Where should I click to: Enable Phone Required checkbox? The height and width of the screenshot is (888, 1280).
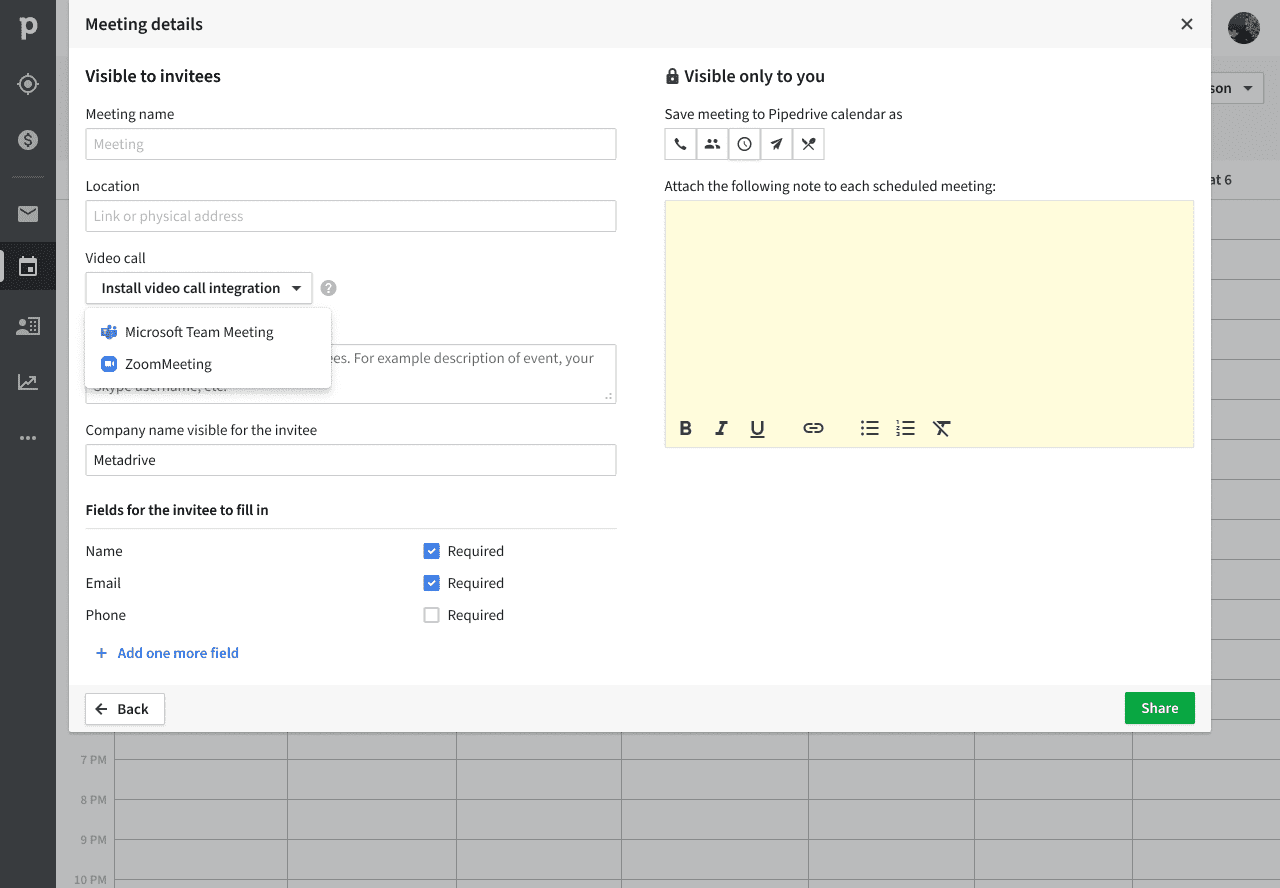tap(432, 615)
